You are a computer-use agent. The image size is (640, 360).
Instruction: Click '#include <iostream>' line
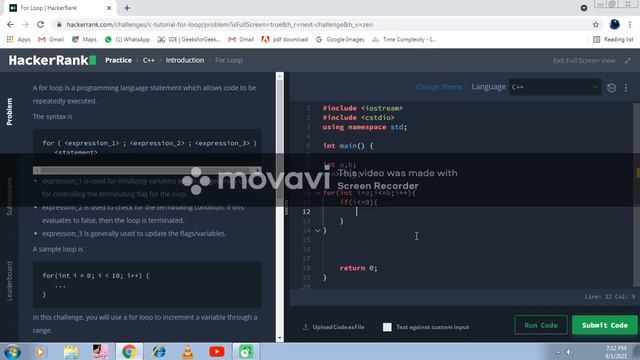tap(362, 108)
